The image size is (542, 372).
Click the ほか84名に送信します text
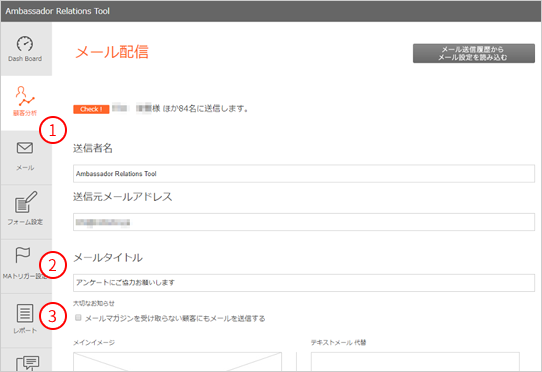(x=205, y=109)
